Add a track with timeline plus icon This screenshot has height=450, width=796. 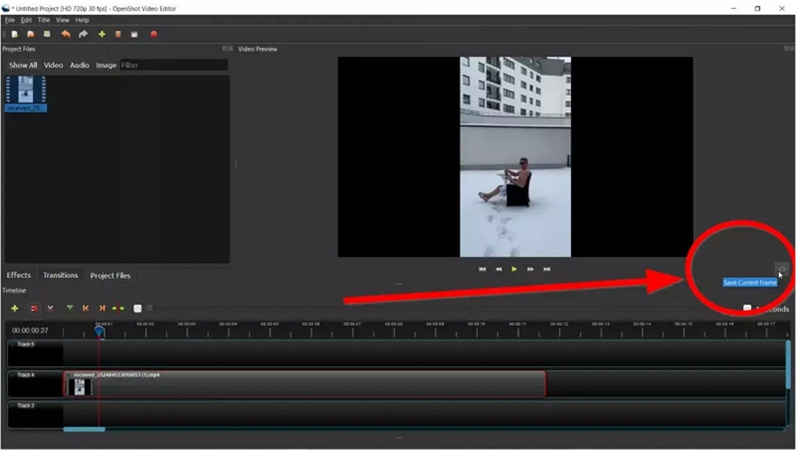point(14,308)
